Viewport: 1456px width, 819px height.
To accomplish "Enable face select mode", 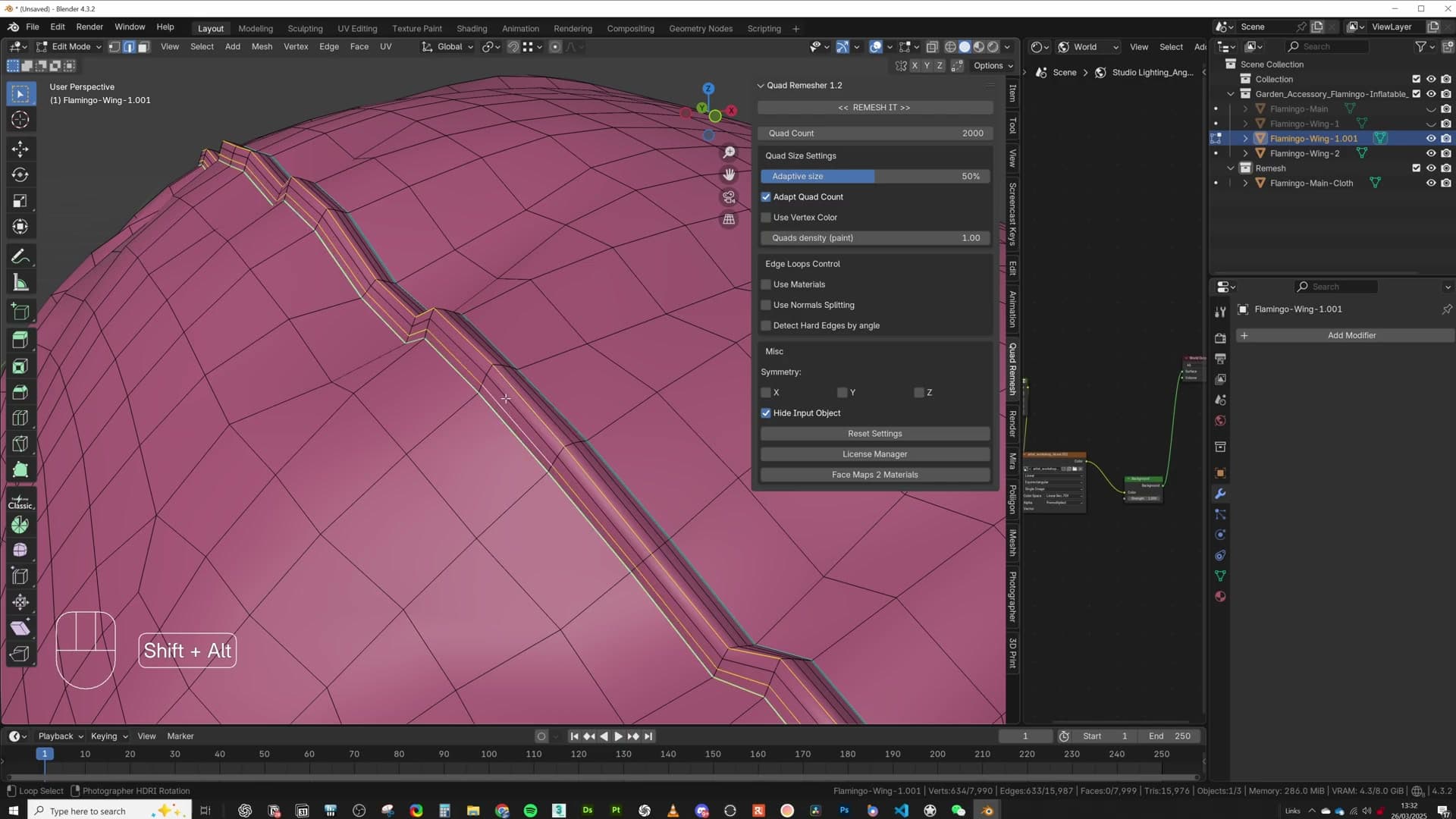I will click(143, 47).
